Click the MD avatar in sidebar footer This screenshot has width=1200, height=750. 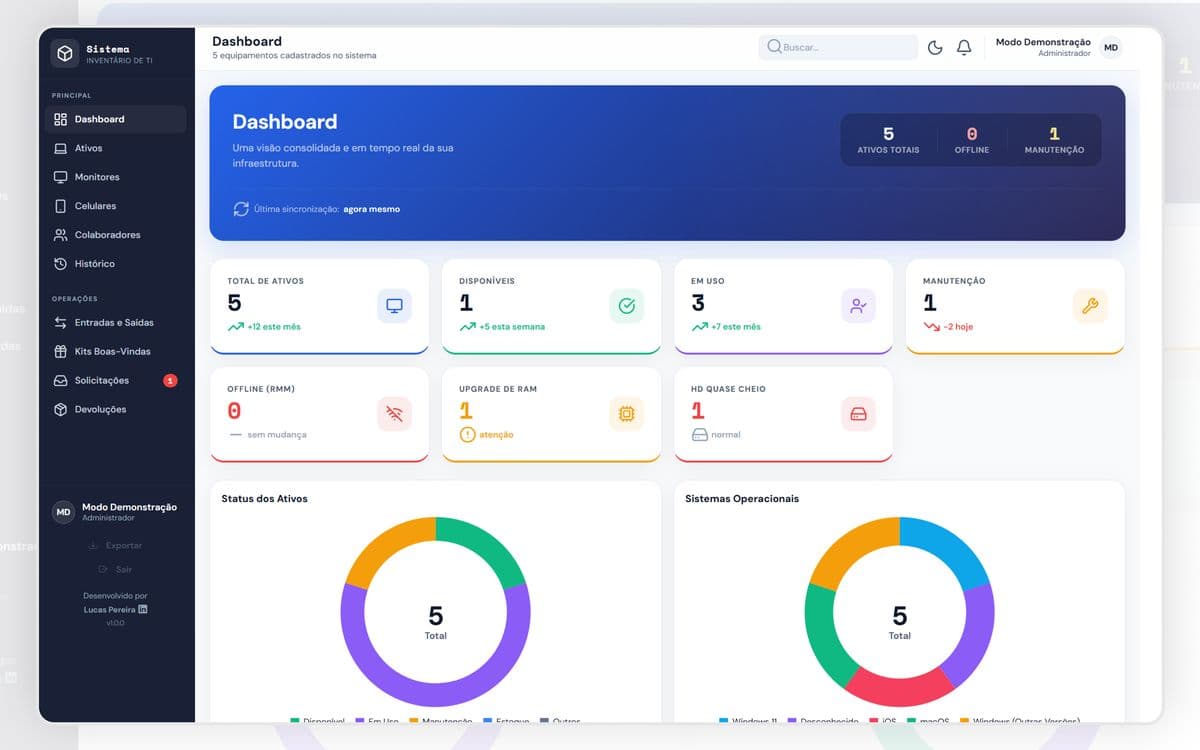click(x=63, y=512)
